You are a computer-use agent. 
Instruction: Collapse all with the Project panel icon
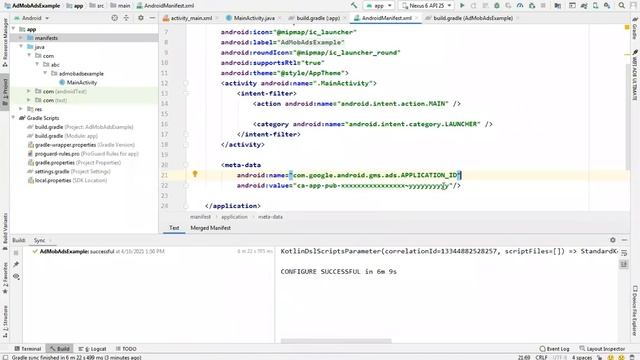pyautogui.click(x=126, y=18)
